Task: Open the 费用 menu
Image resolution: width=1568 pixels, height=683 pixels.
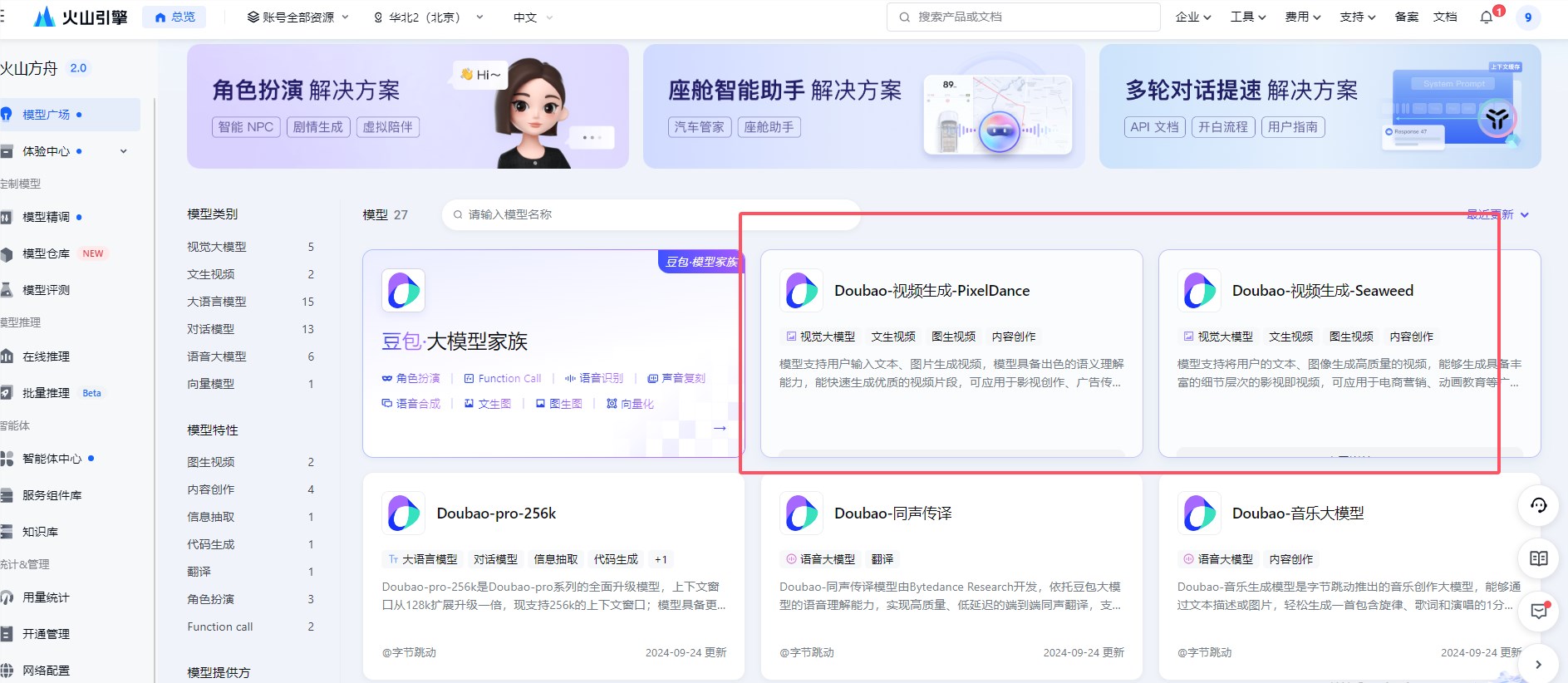Action: (x=1303, y=17)
